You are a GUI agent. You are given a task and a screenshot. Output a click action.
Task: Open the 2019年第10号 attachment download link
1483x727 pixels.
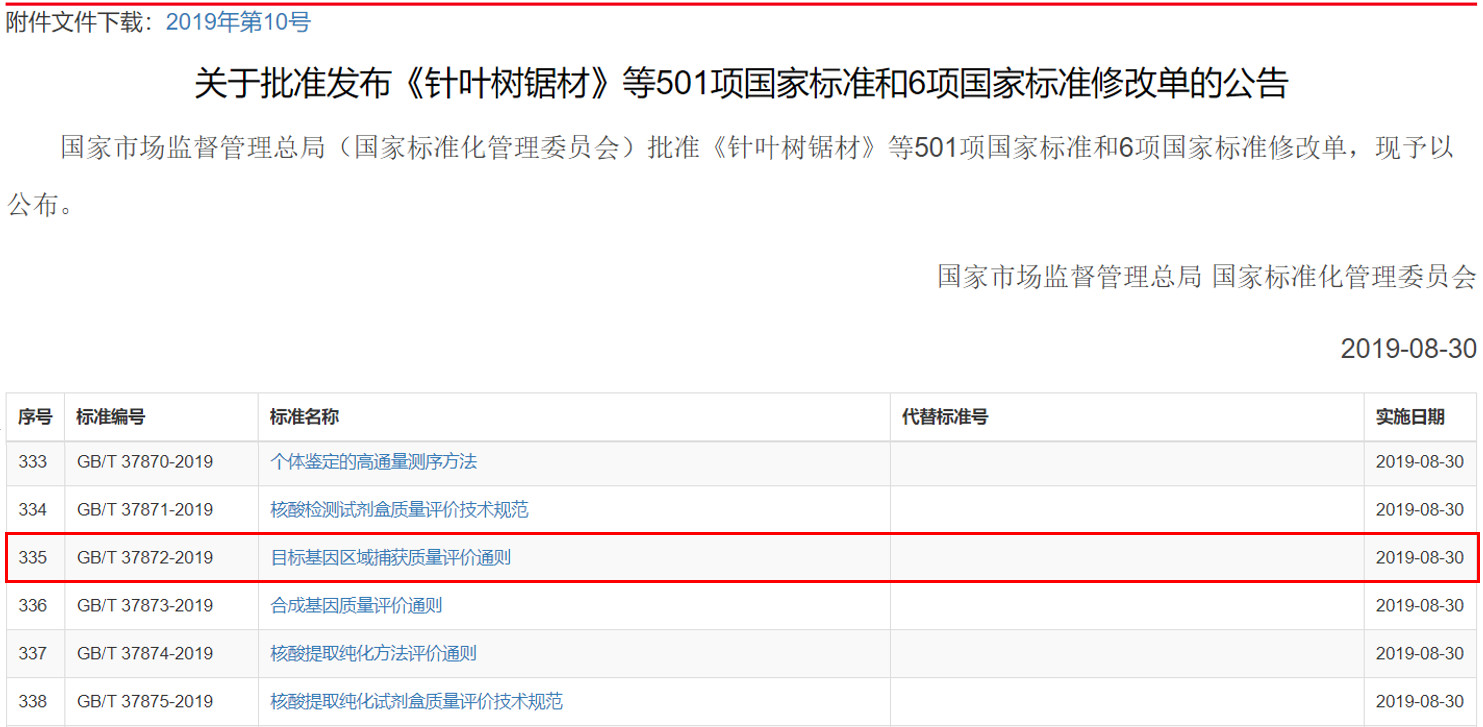click(x=238, y=23)
